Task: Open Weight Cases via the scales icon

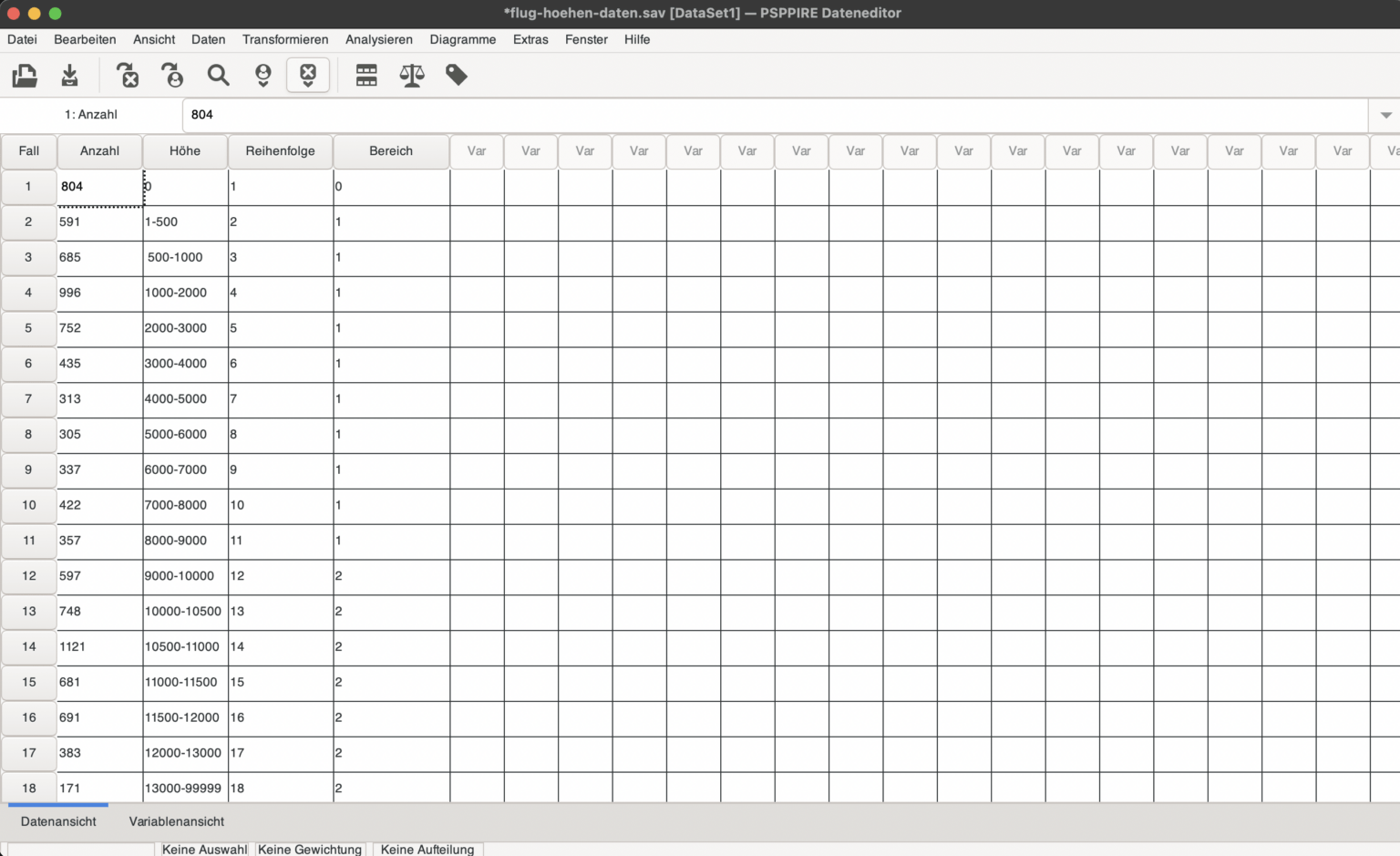Action: [x=412, y=76]
